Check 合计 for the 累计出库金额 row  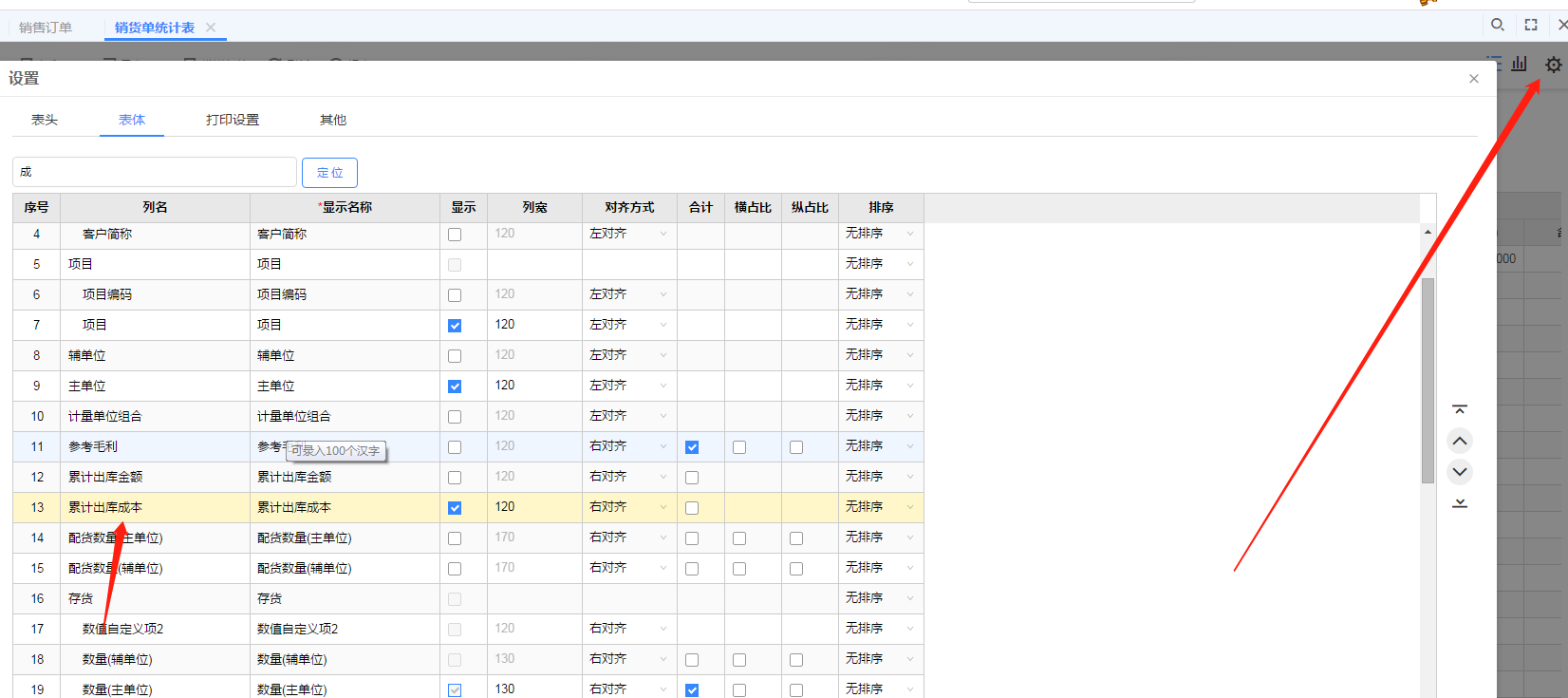point(692,478)
